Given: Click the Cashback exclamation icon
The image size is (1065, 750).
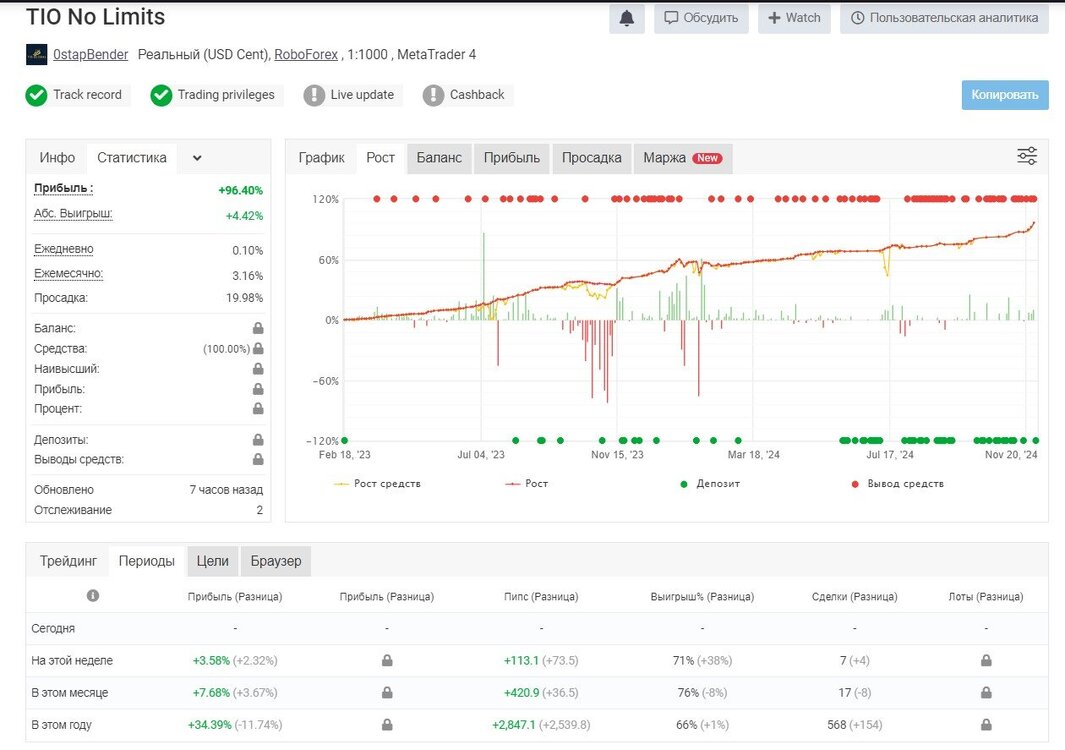Looking at the screenshot, I should [433, 95].
